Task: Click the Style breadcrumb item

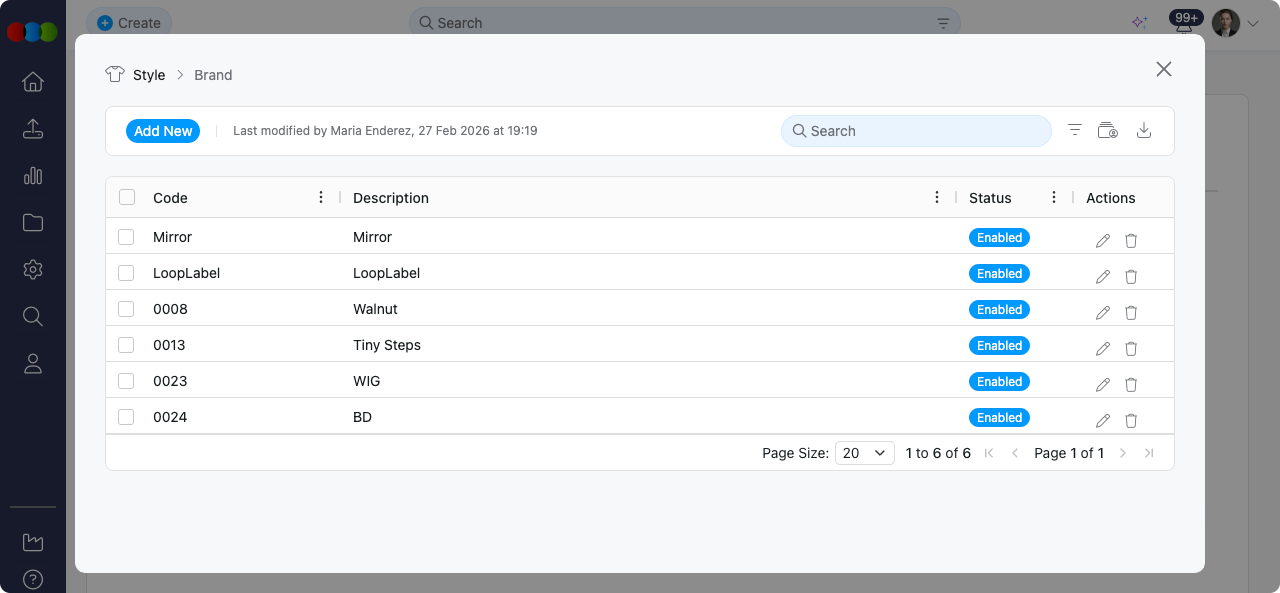Action: (149, 75)
